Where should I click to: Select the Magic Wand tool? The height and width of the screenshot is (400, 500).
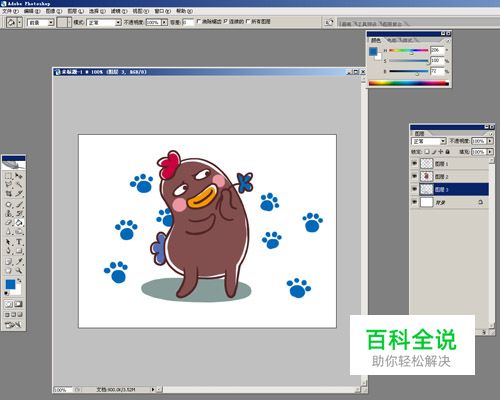tap(19, 184)
